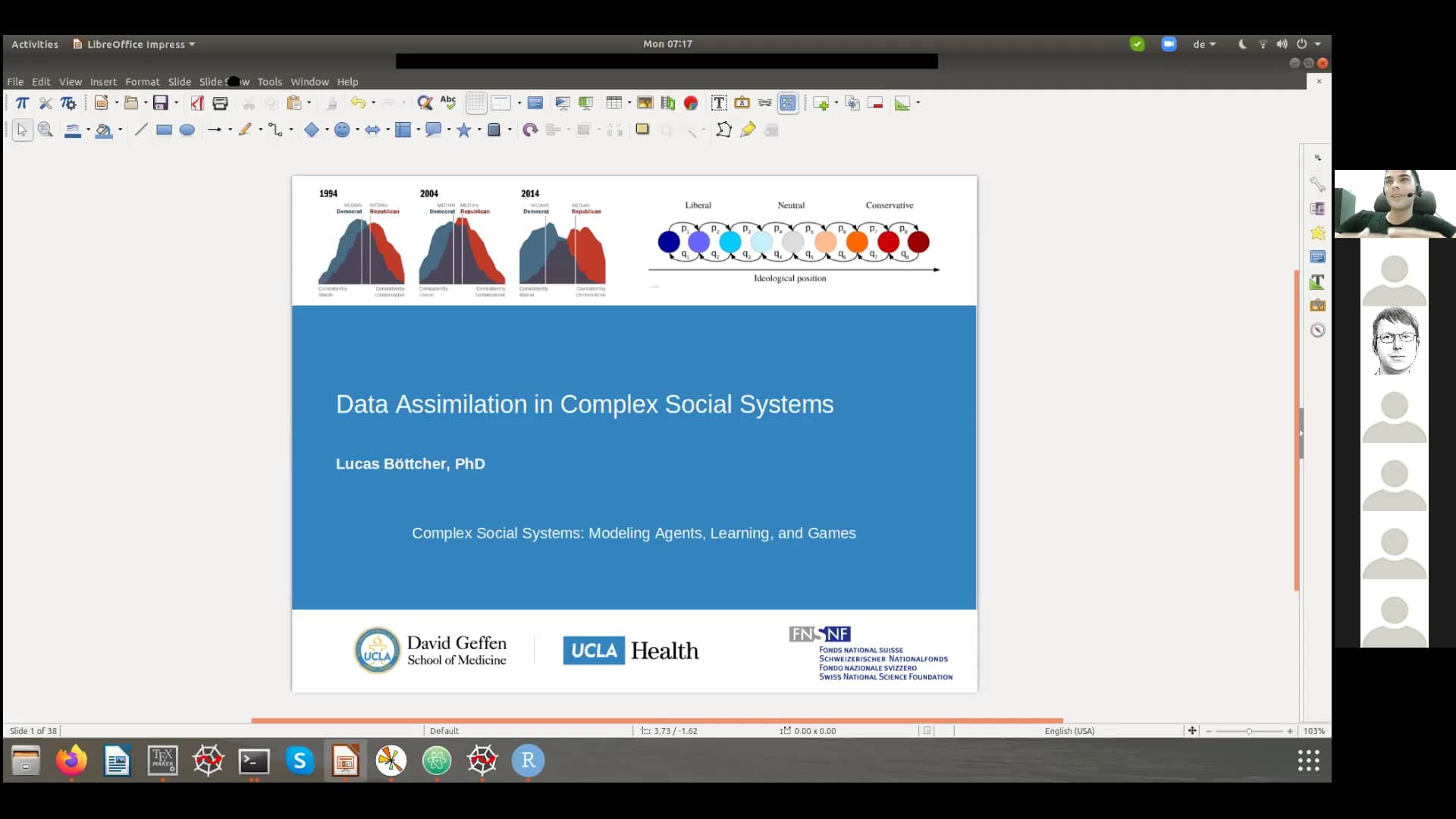
Task: Select the Line drawing tool
Action: coord(141,130)
